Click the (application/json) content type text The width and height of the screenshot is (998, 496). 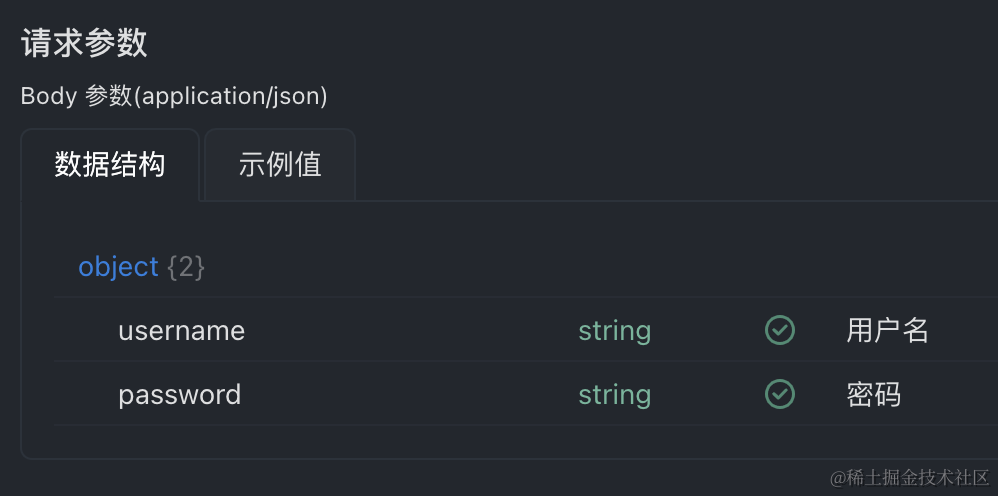tap(230, 96)
